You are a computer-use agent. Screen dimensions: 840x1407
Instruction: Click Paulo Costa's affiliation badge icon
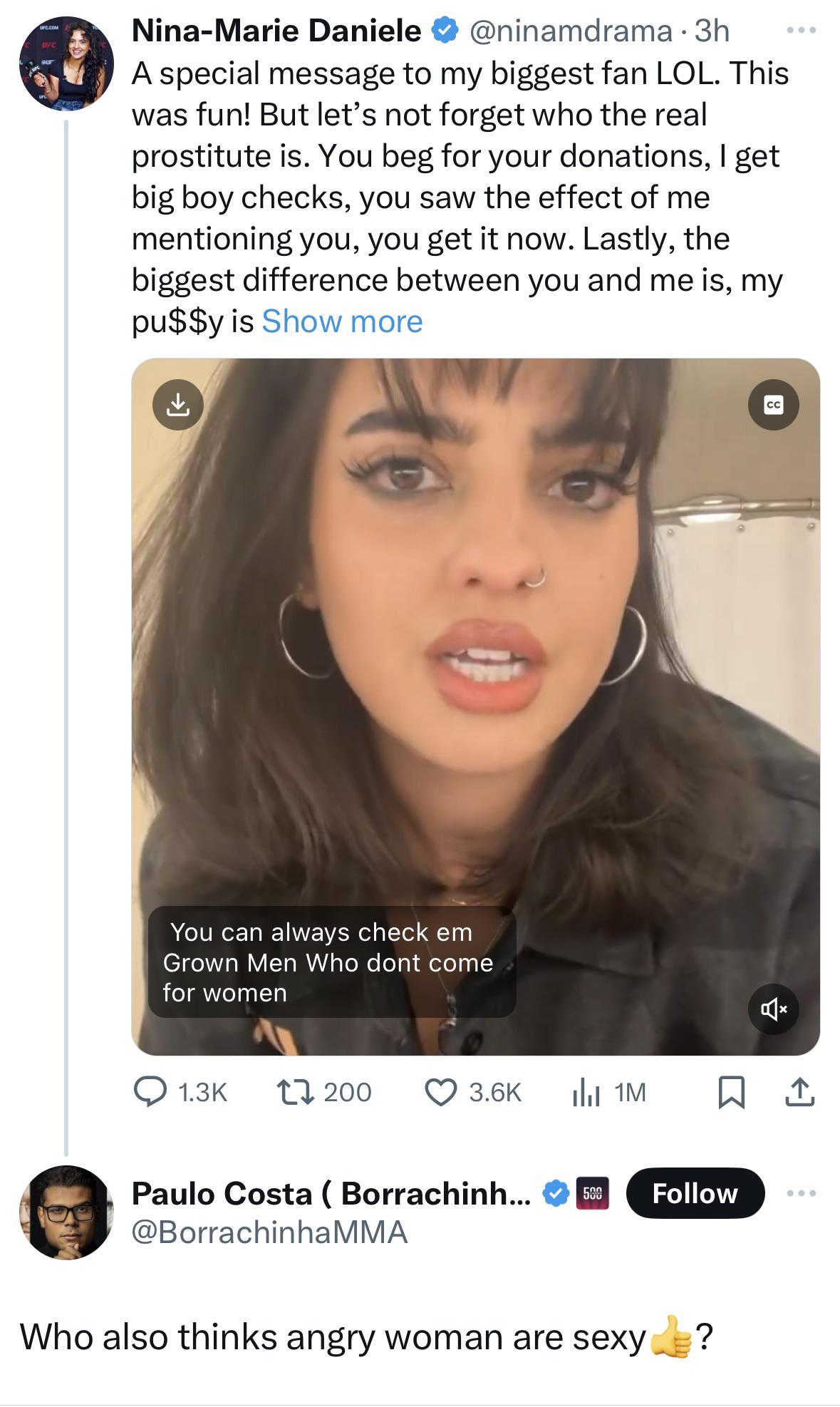(592, 1193)
